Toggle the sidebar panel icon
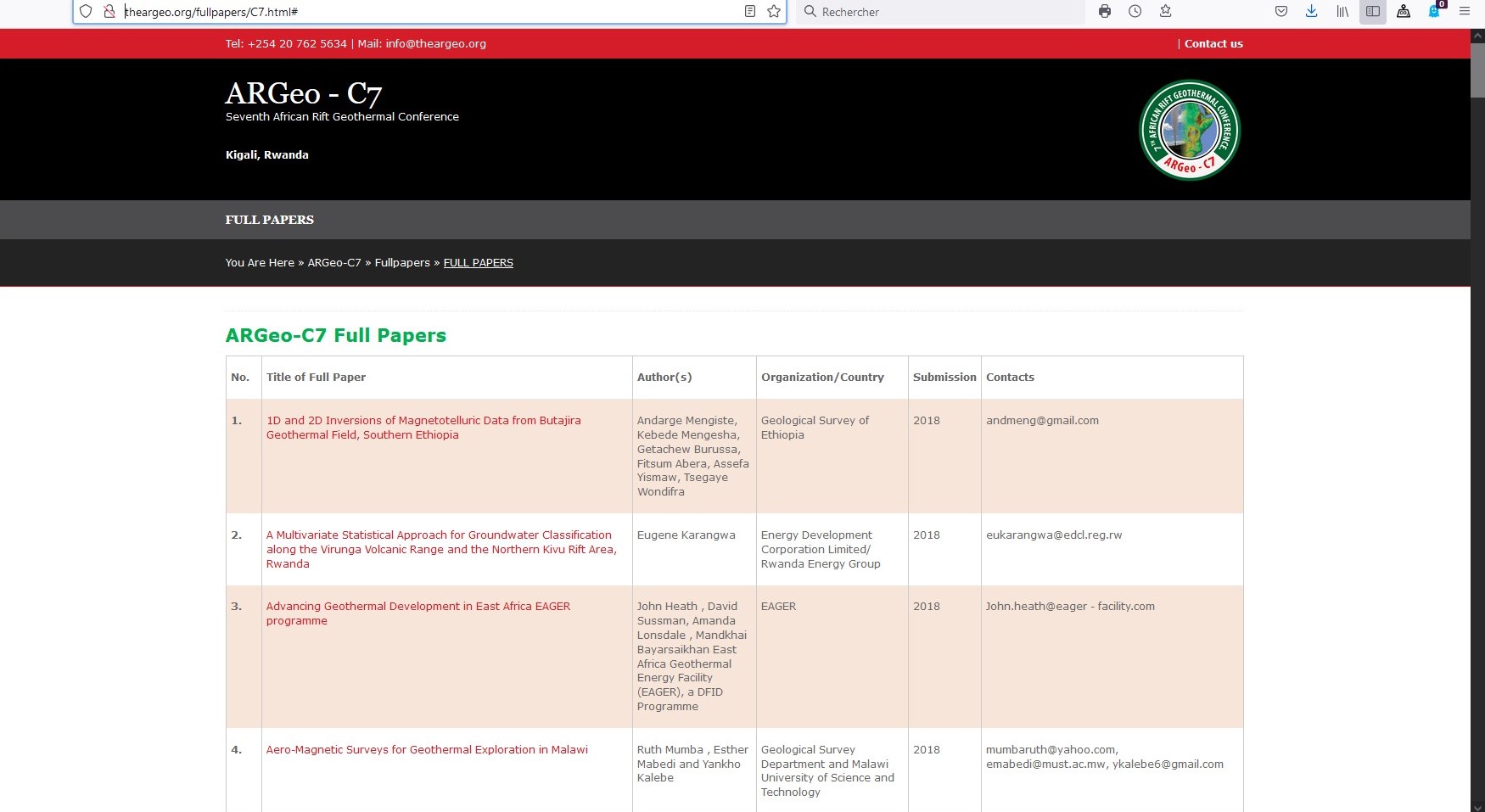Screen dimensions: 1485x812 click(x=1373, y=11)
